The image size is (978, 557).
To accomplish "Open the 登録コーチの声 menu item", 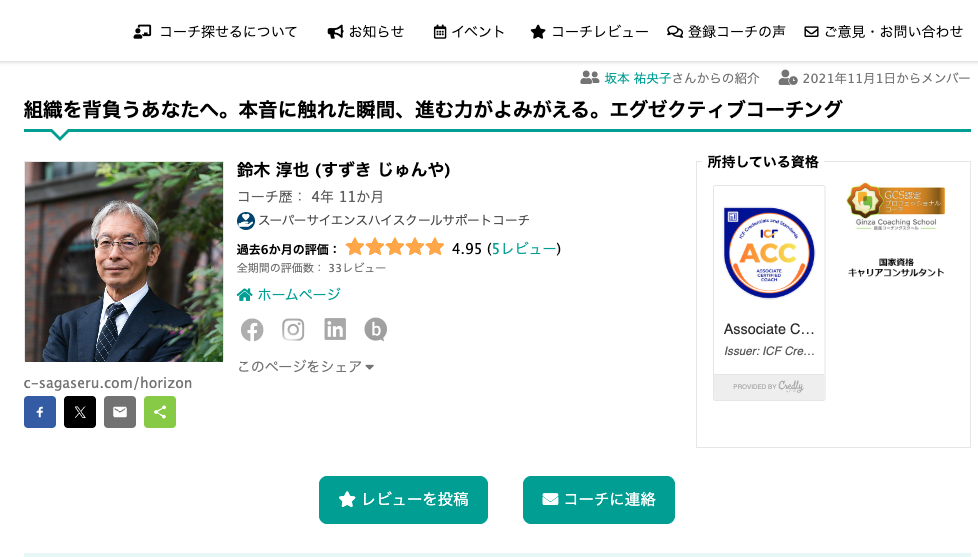I will (x=726, y=32).
